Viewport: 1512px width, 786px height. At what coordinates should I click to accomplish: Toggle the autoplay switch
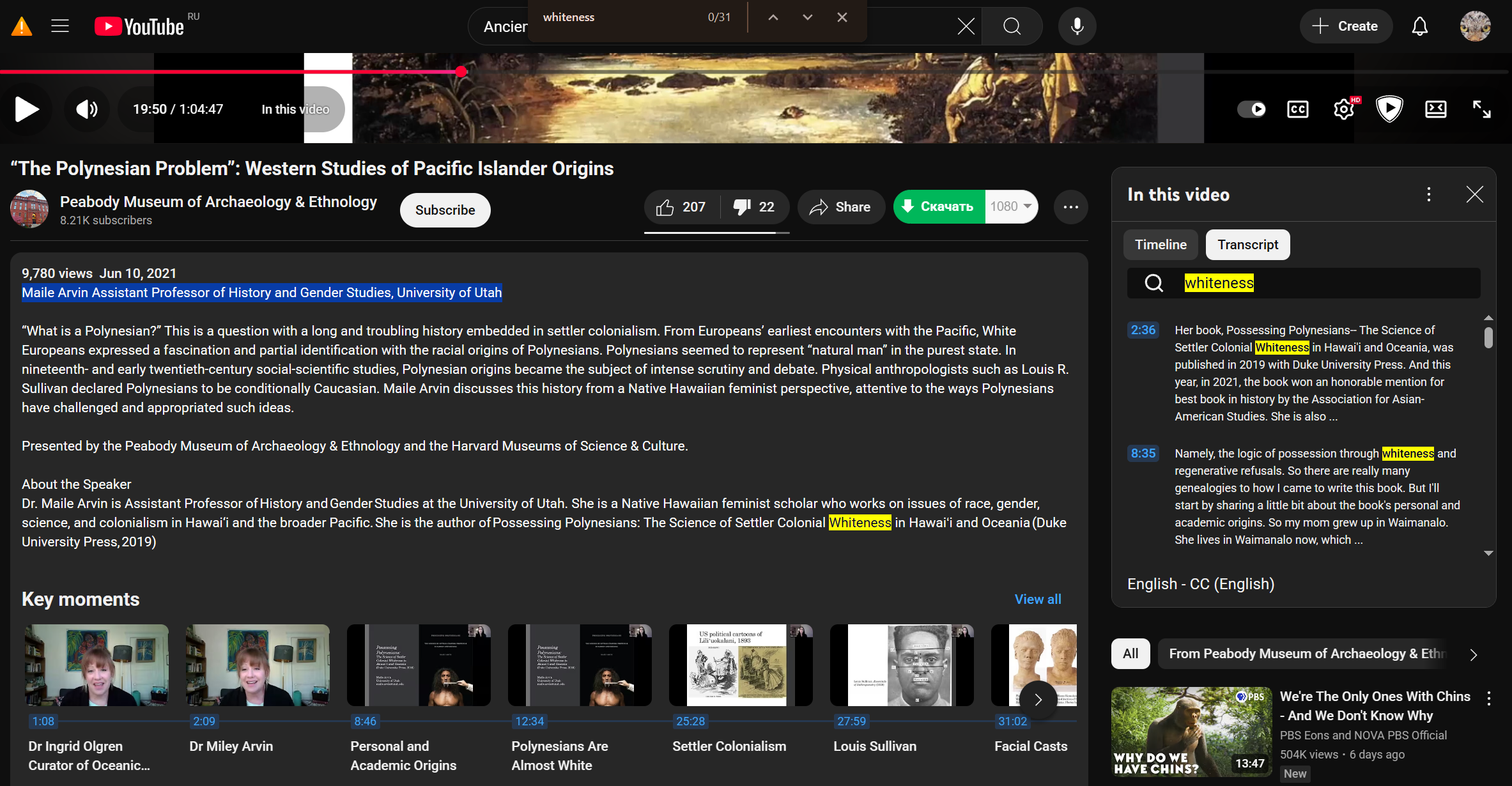[x=1251, y=109]
